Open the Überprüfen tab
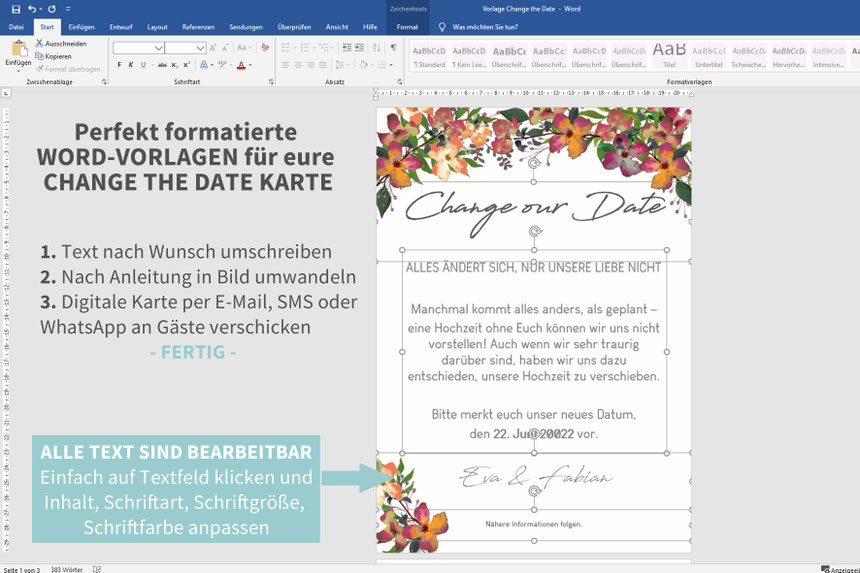Image resolution: width=860 pixels, height=573 pixels. click(295, 27)
